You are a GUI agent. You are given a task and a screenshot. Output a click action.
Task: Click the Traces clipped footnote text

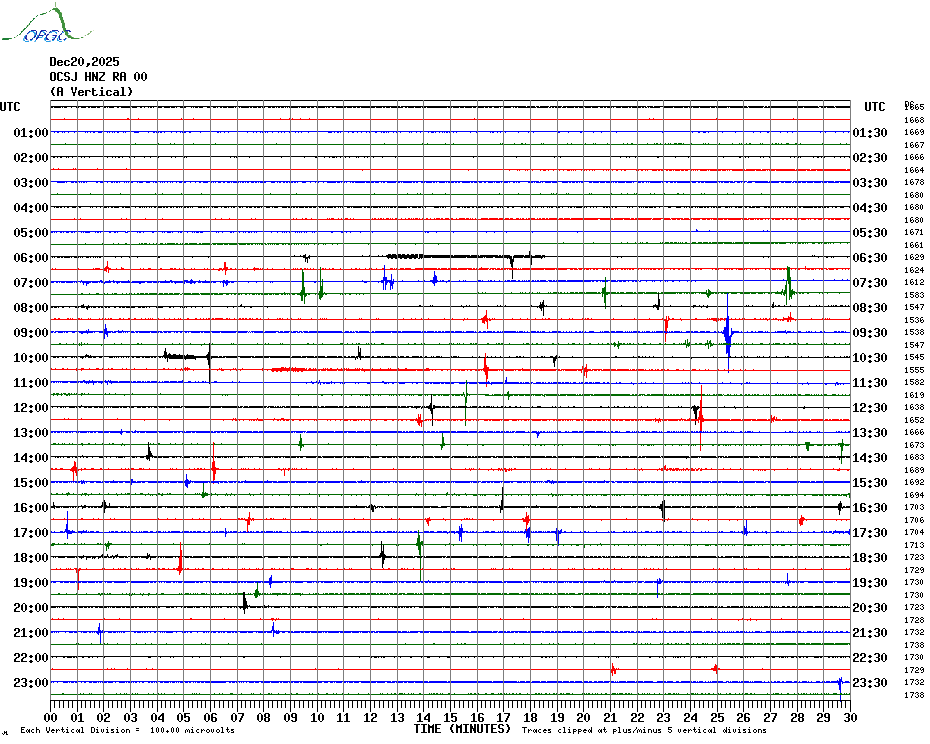click(x=644, y=731)
